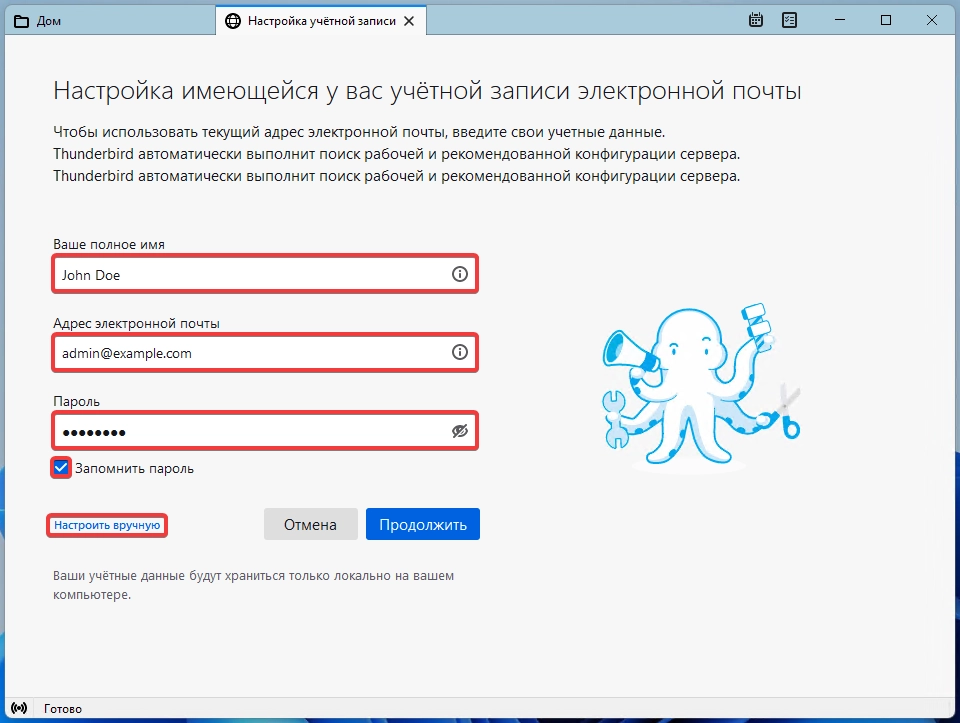Open the calendar icon in title bar

click(756, 20)
